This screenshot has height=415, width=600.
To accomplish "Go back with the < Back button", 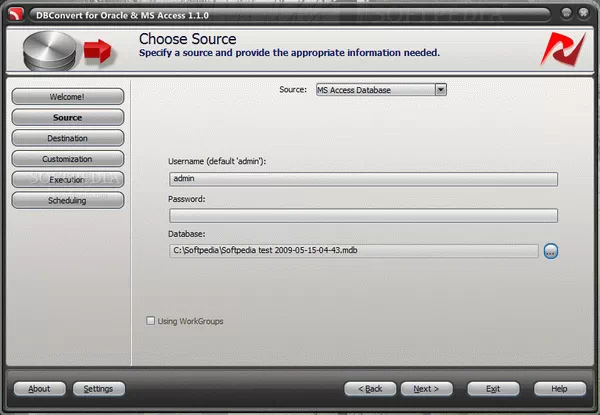I will coord(370,389).
